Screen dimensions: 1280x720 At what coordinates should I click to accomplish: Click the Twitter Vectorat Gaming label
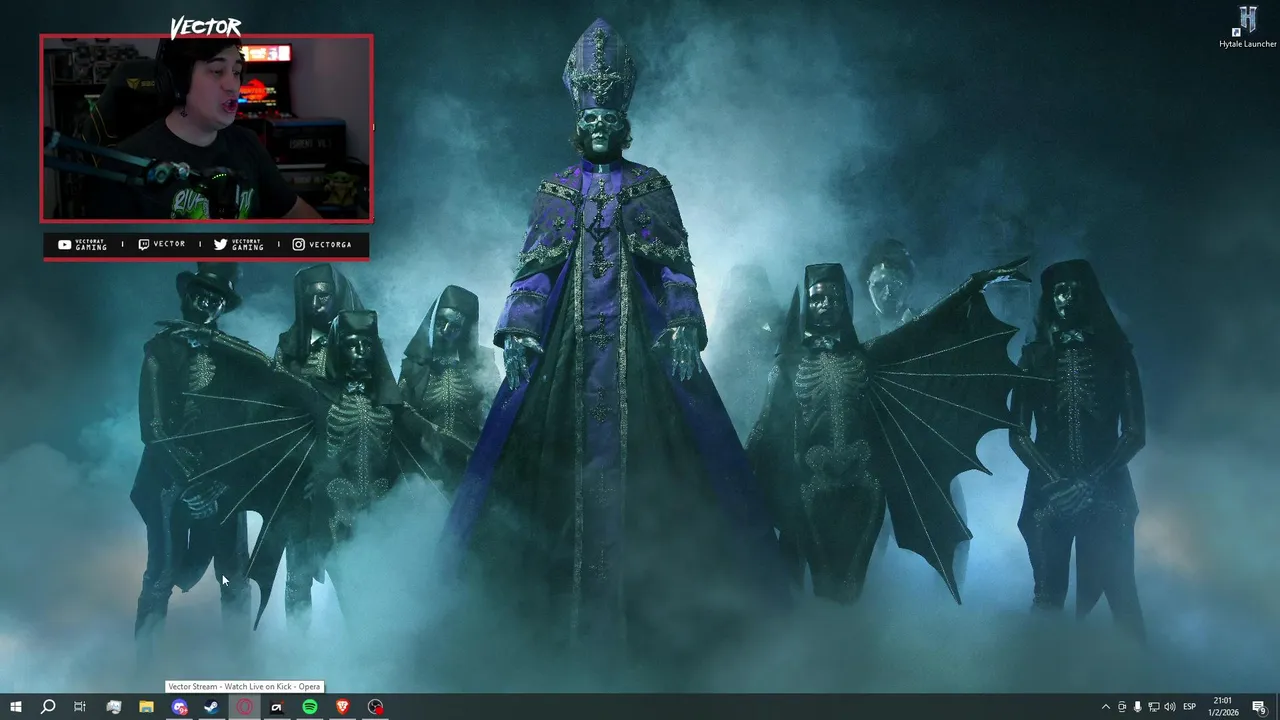tap(238, 244)
